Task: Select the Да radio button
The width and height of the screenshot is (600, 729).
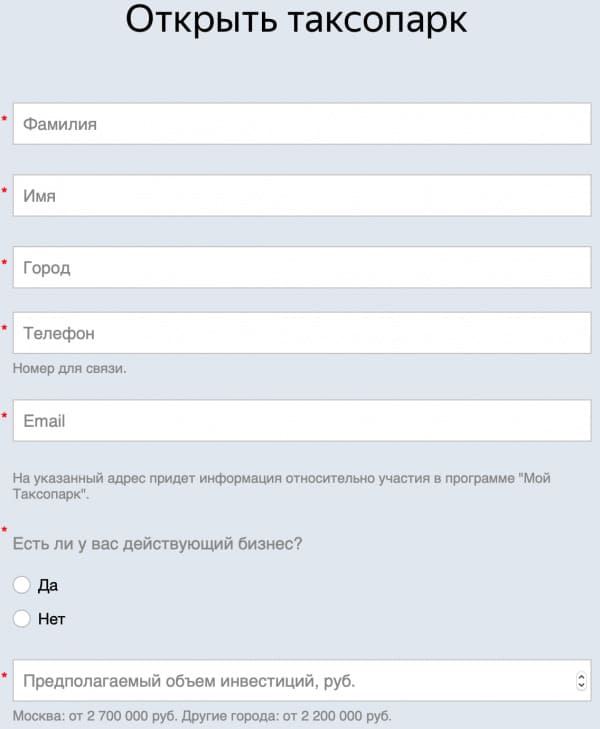Action: tap(21, 584)
